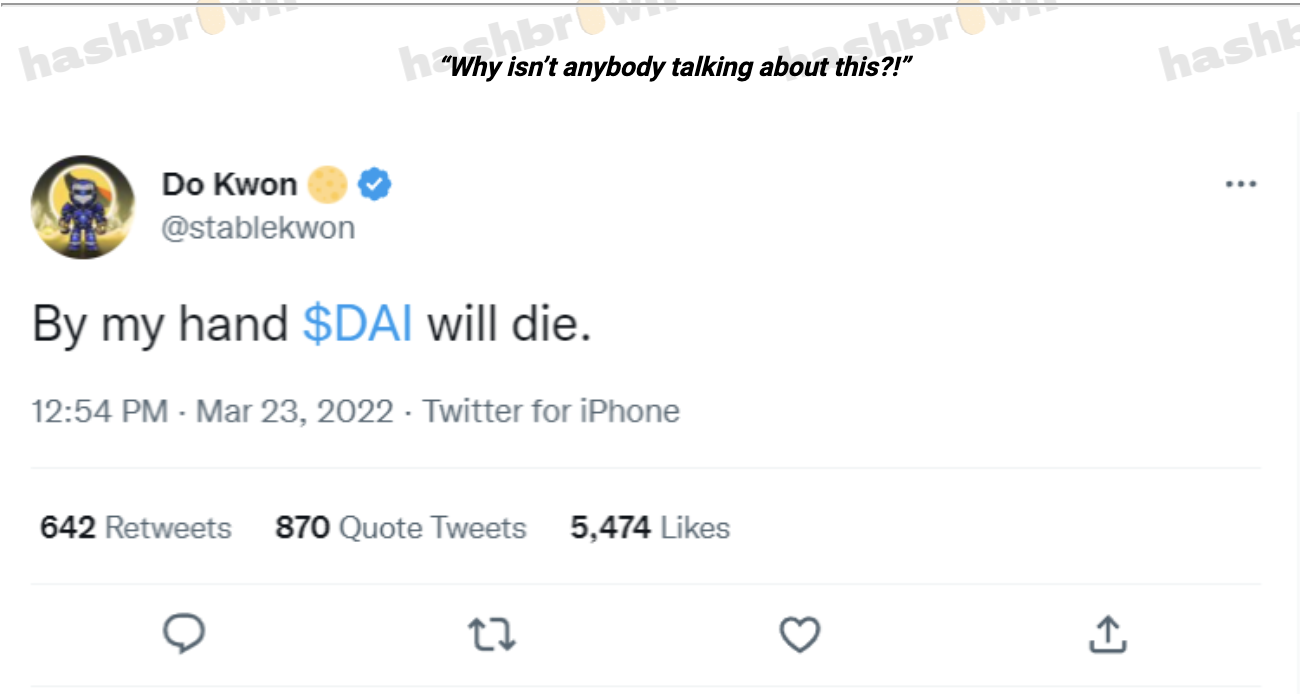Retweet this tweet using the arrows icon
The image size is (1300, 694).
coord(491,634)
